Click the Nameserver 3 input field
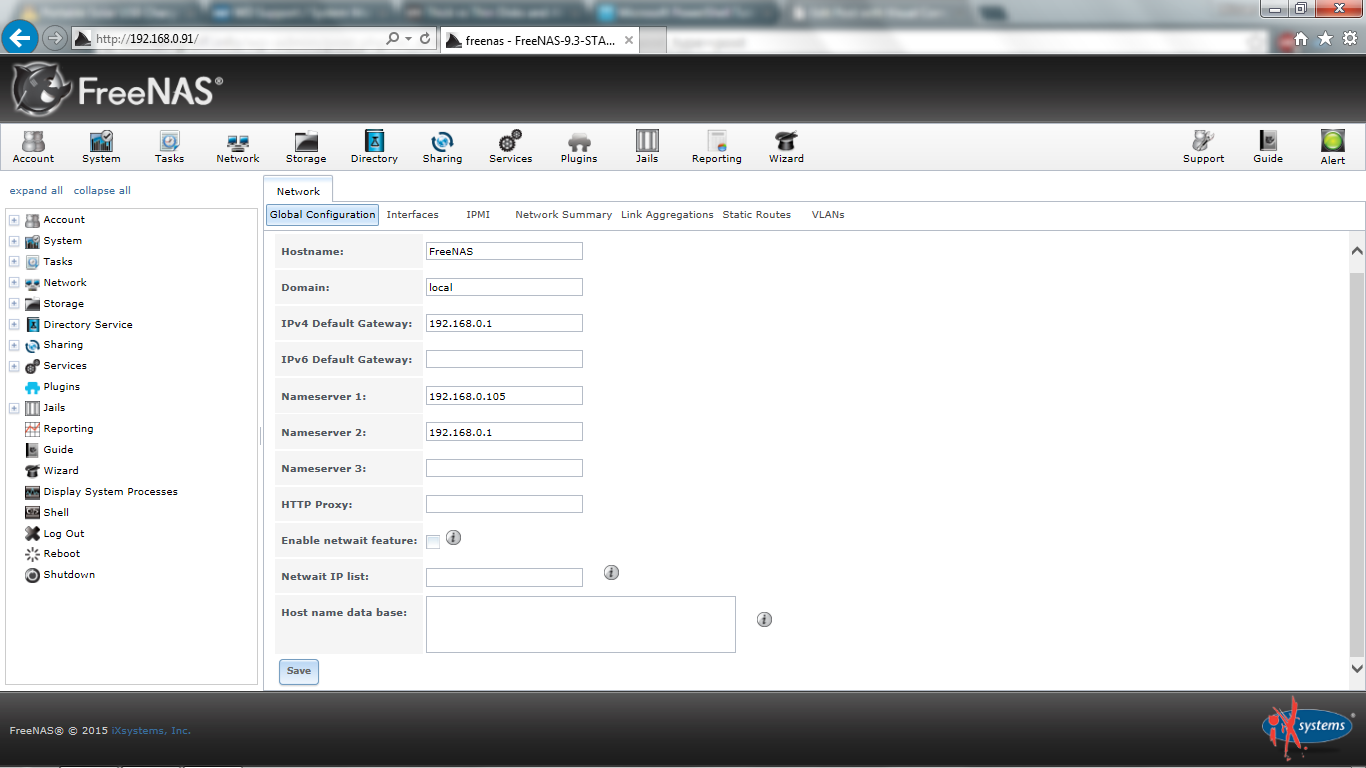Image resolution: width=1366 pixels, height=768 pixels. coord(504,468)
